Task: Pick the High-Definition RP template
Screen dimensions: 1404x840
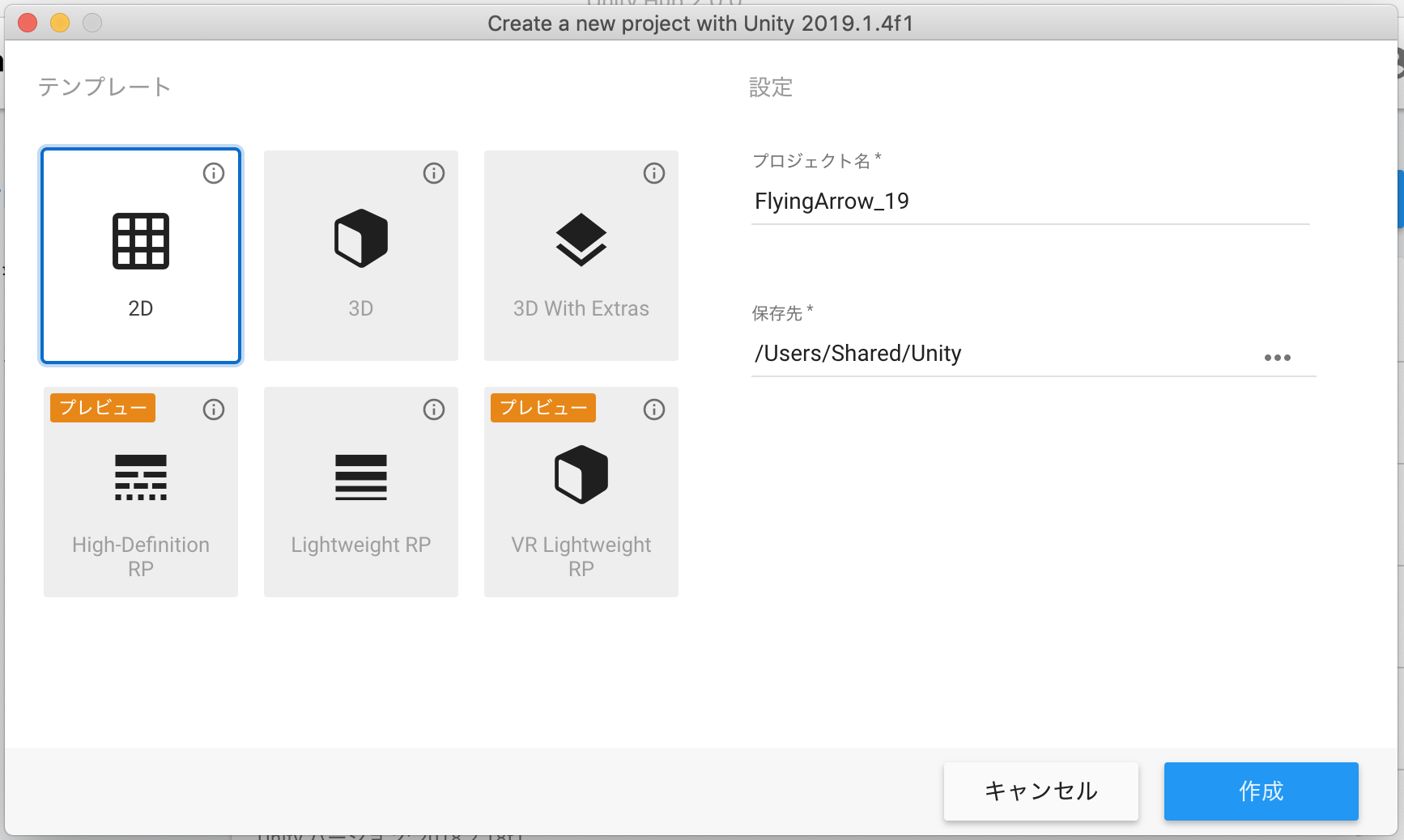Action: click(141, 492)
